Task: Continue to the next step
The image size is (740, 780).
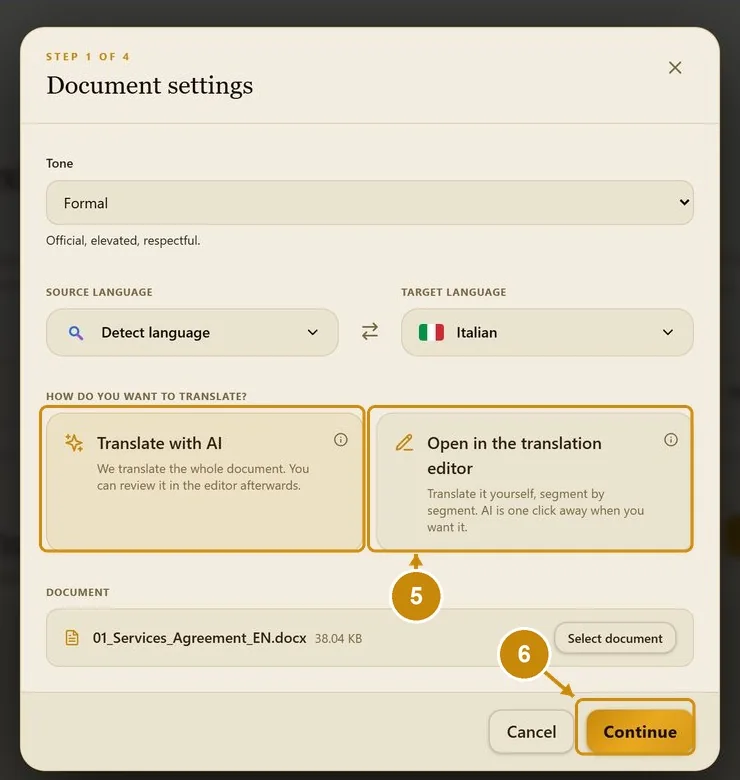Action: (x=640, y=732)
